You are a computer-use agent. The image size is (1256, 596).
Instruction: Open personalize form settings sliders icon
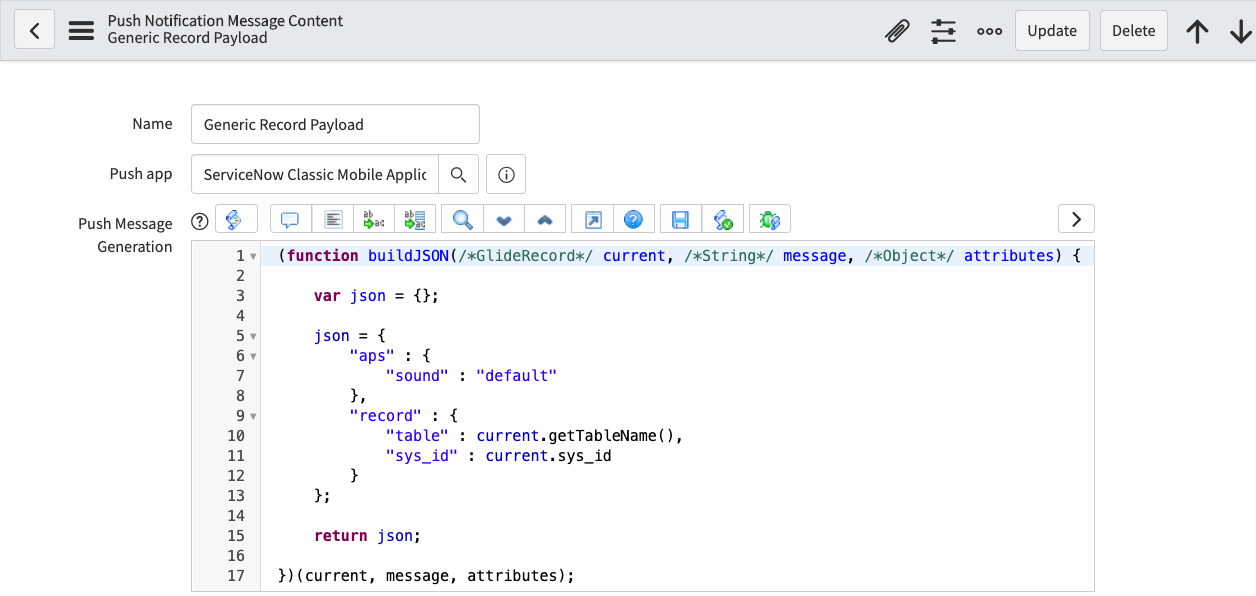point(943,31)
